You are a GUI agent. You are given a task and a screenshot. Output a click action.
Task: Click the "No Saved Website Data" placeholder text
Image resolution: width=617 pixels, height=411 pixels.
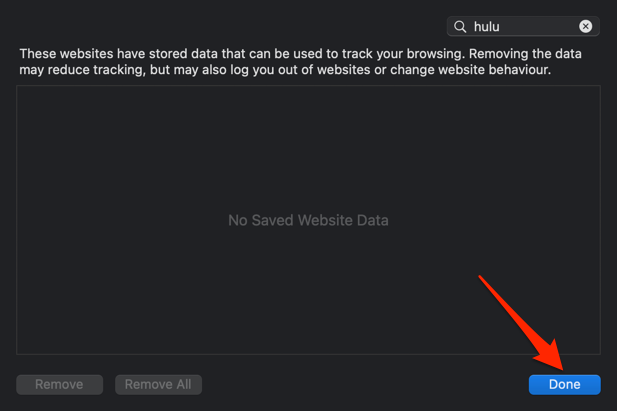[308, 220]
